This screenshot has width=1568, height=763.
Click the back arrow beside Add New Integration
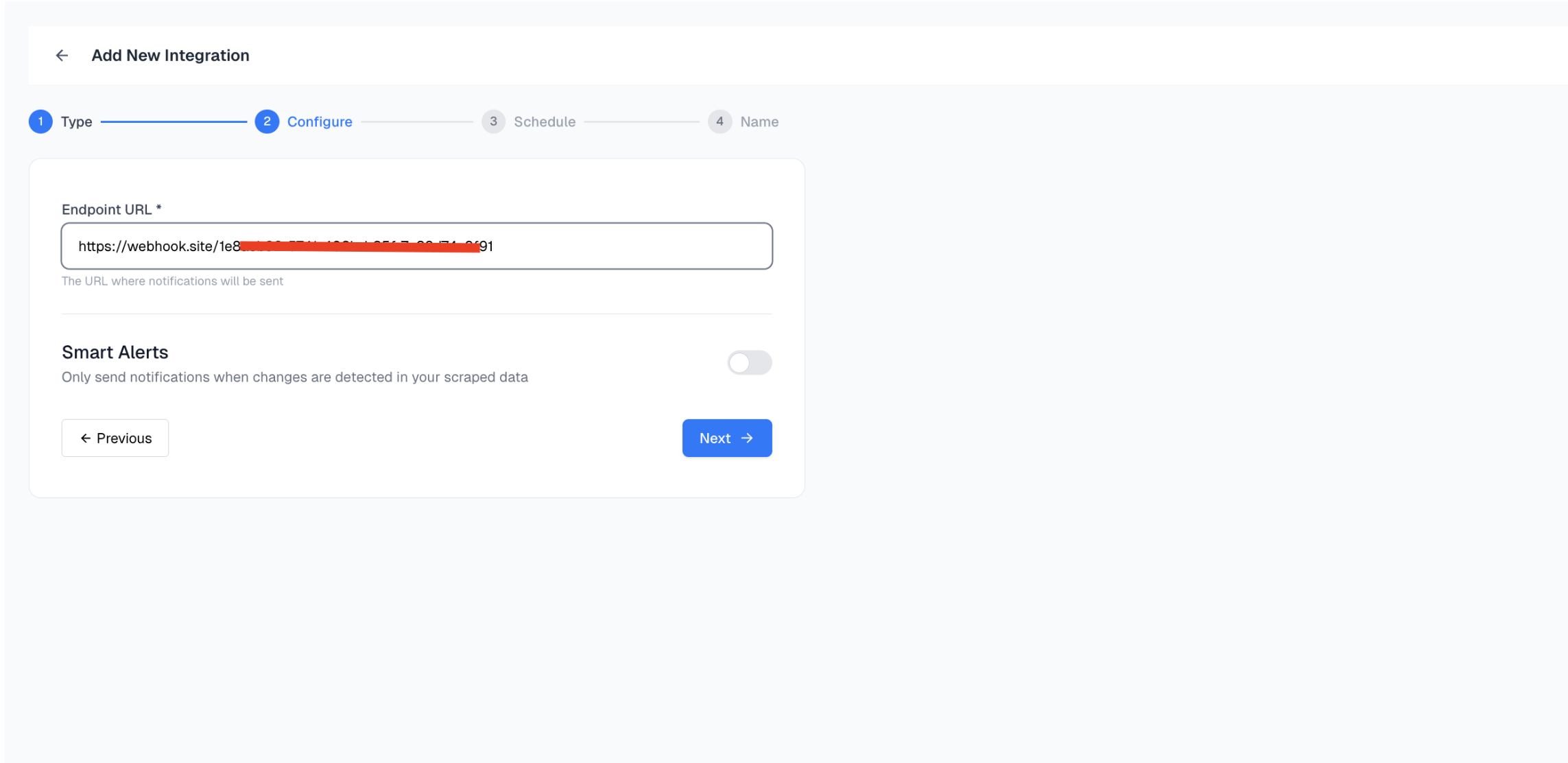(62, 55)
